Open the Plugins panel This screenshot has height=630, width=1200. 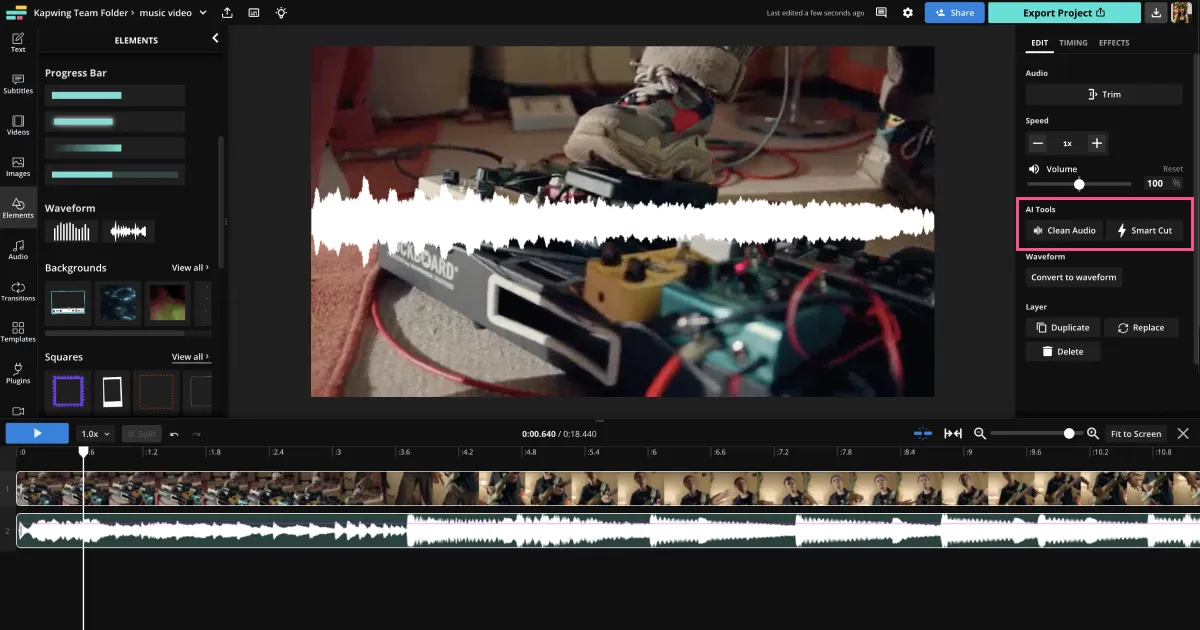17,373
